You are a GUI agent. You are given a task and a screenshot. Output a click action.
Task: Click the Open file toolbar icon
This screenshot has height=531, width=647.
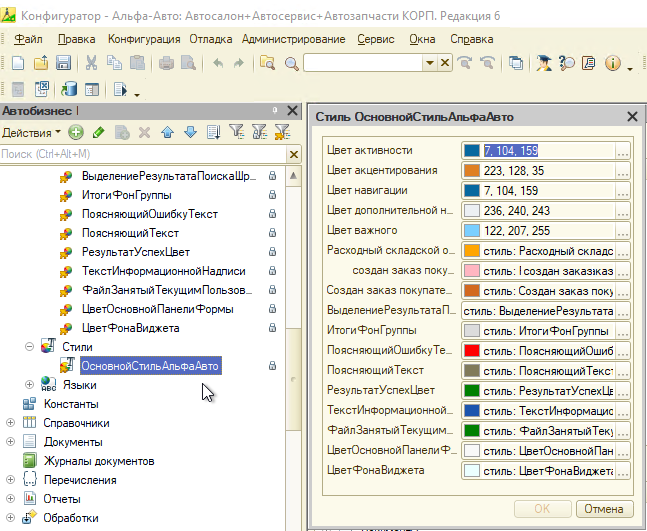41,63
